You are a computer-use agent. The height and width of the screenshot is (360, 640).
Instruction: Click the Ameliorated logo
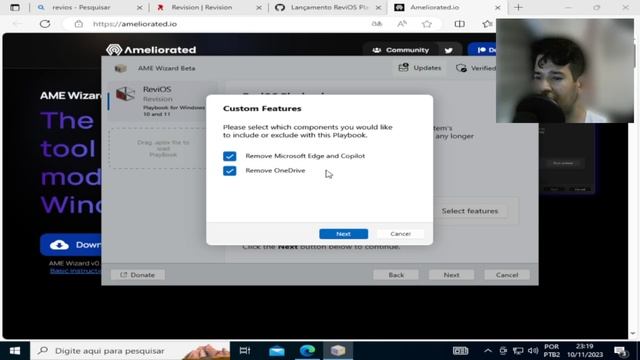pyautogui.click(x=151, y=50)
